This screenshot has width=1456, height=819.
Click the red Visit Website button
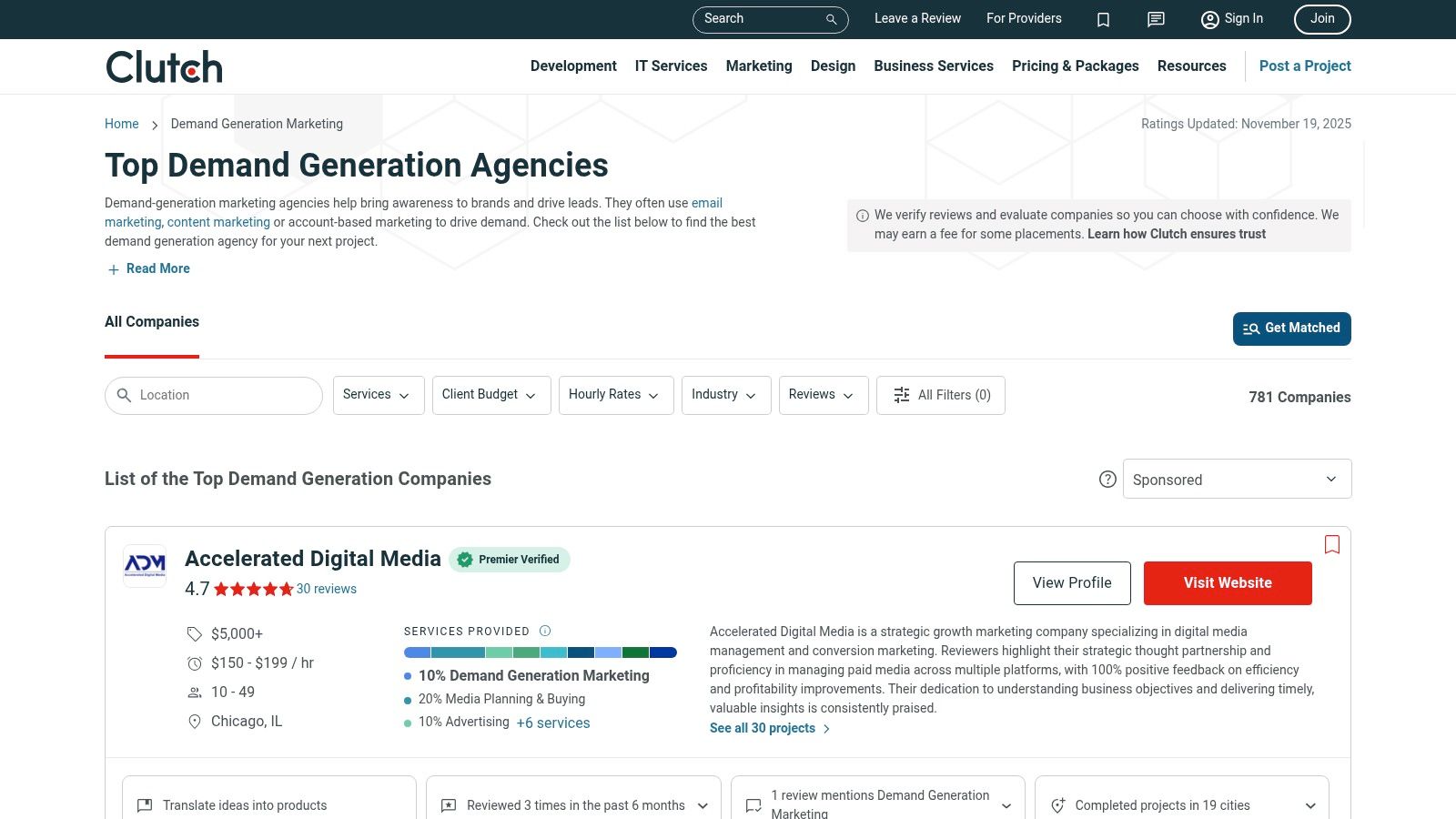tap(1227, 583)
